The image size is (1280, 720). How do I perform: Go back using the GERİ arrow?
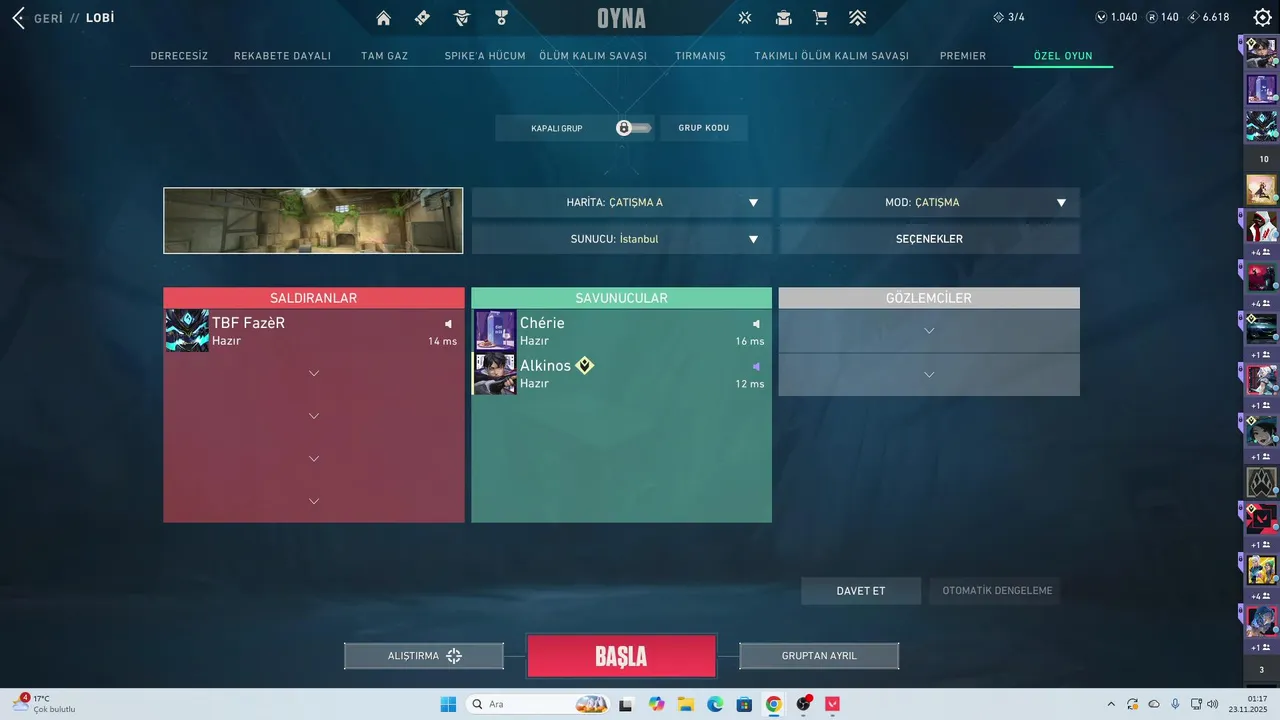pyautogui.click(x=18, y=17)
